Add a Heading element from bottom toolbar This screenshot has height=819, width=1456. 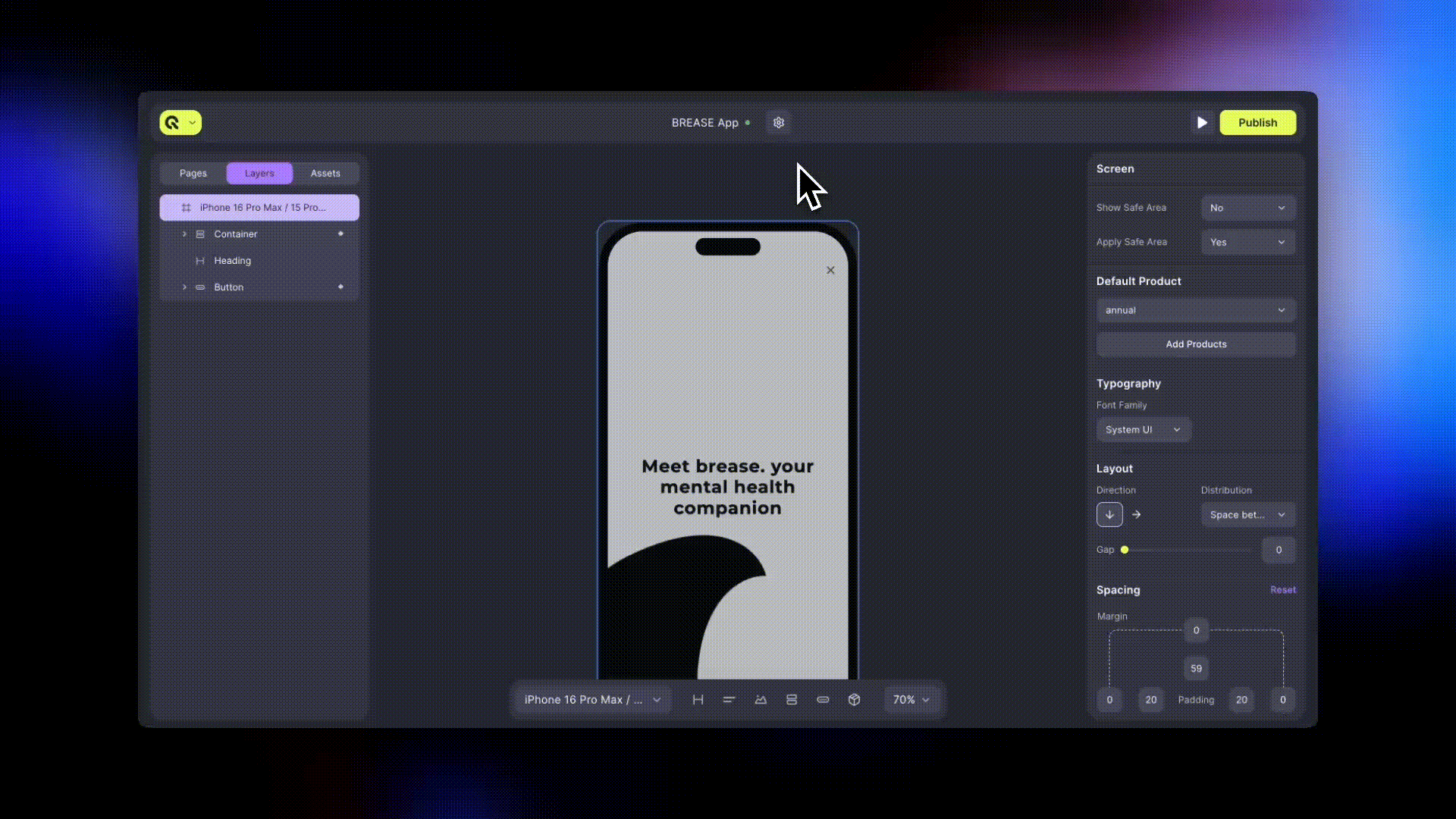(x=698, y=700)
